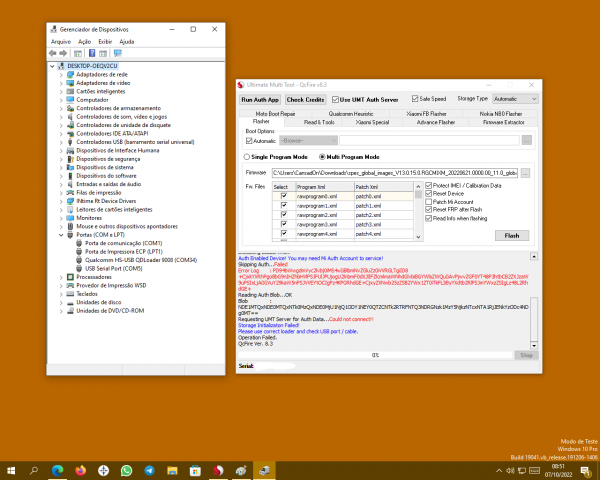
Task: Open the boot loader Browse dropdown
Action: point(308,141)
